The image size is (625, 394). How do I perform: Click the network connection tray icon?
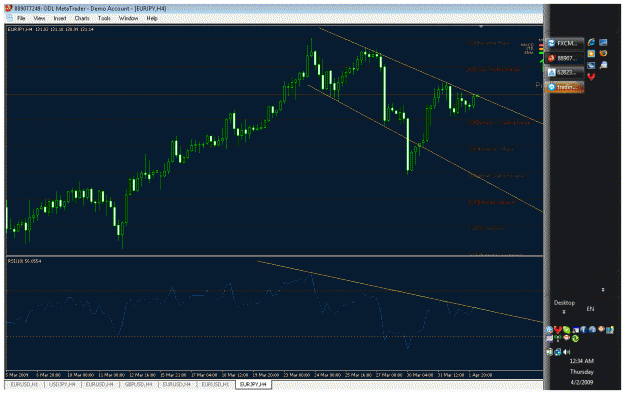(558, 352)
